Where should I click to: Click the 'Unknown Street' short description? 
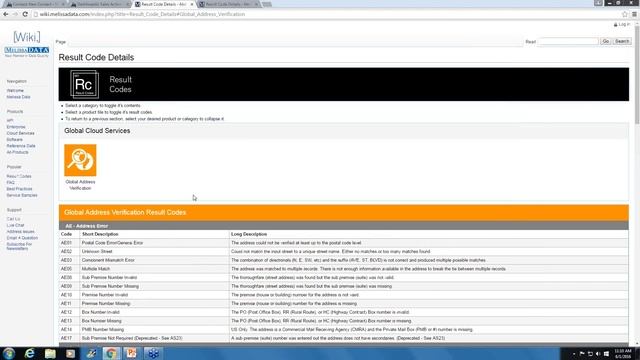97,251
